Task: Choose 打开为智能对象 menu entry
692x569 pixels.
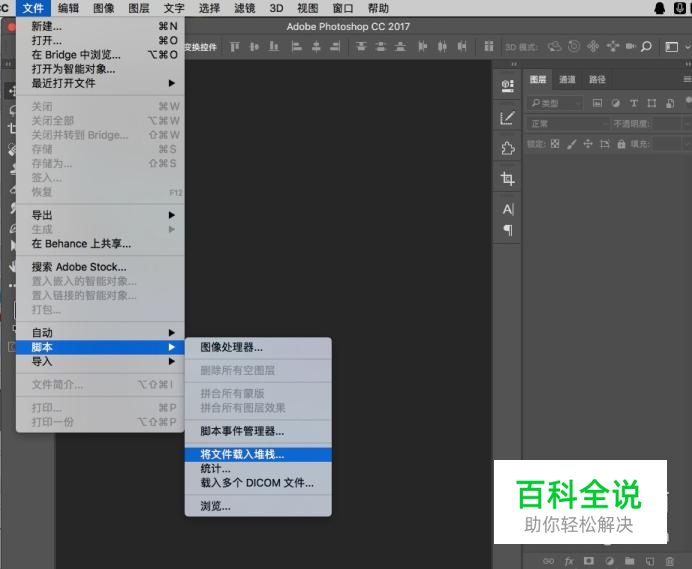Action: (100, 69)
